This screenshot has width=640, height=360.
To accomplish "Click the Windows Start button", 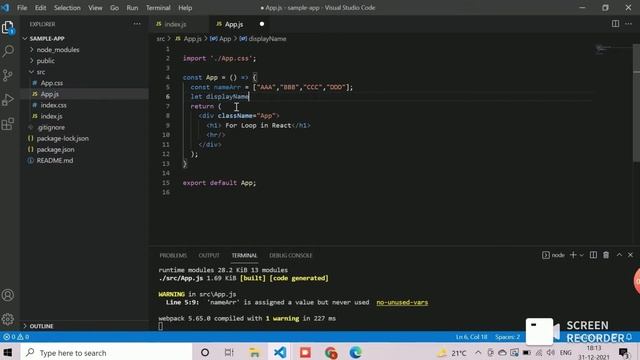I will (x=8, y=352).
